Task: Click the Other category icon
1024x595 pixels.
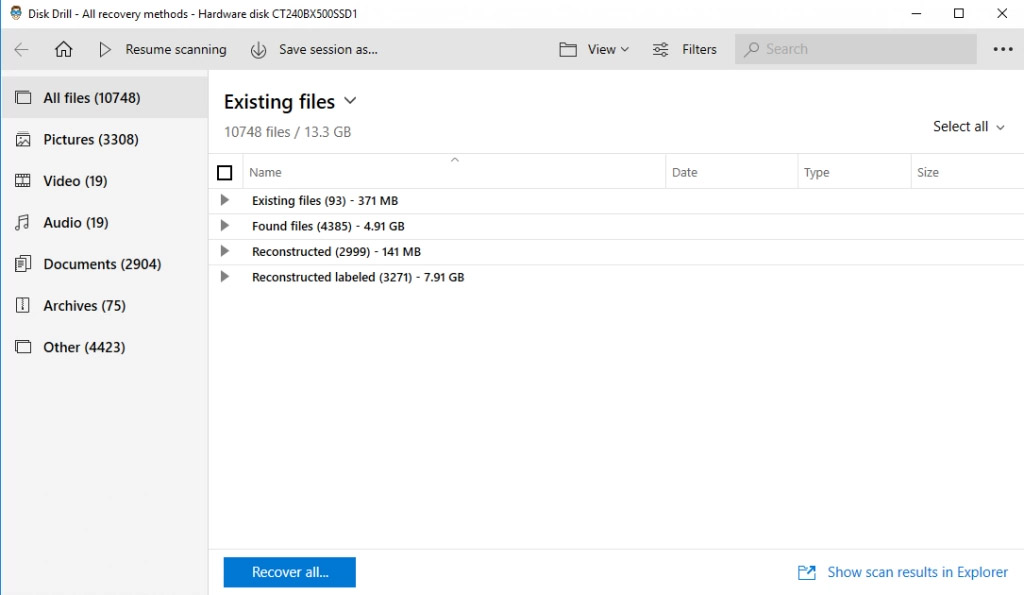Action: click(x=23, y=347)
